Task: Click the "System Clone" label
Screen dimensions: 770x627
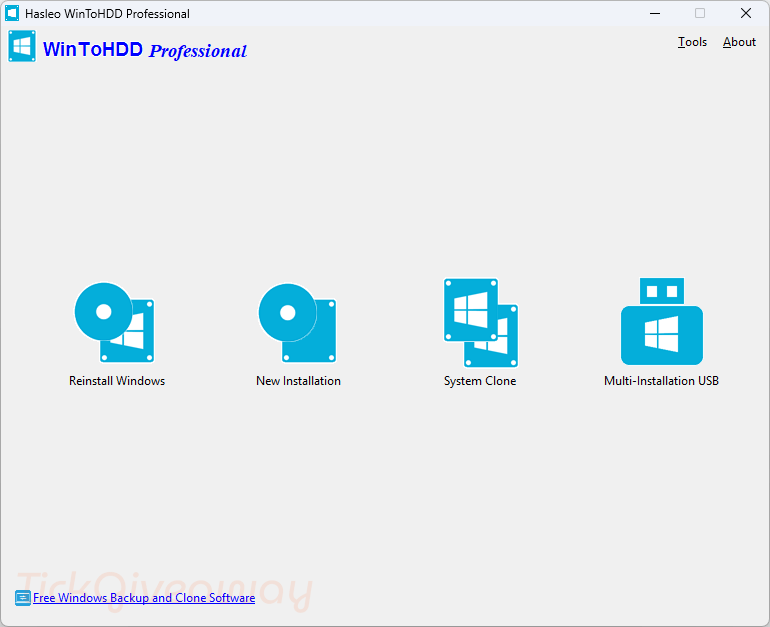Action: click(480, 381)
